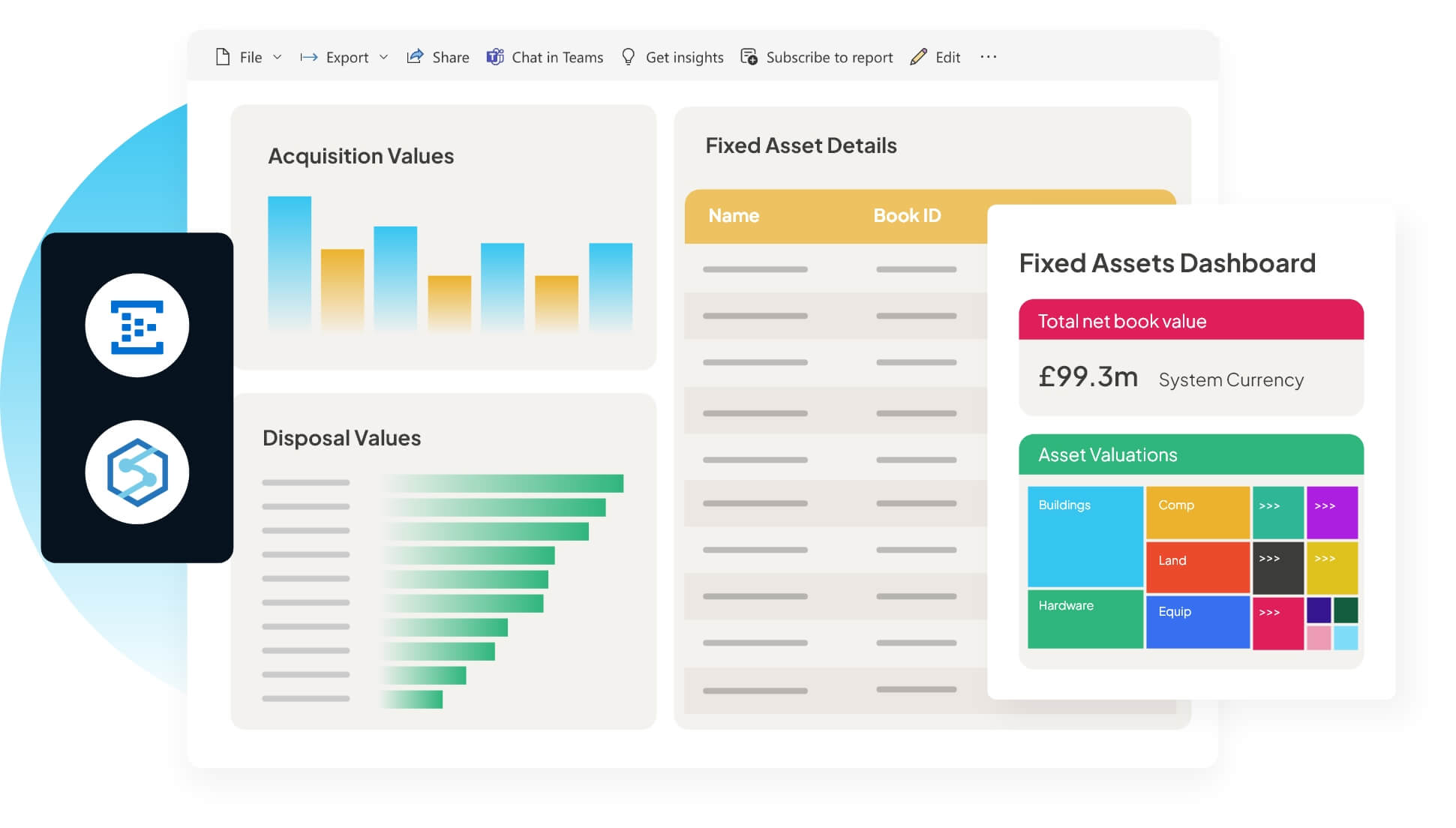Click the Total net book value card
The width and height of the screenshot is (1456, 828).
pos(1190,357)
